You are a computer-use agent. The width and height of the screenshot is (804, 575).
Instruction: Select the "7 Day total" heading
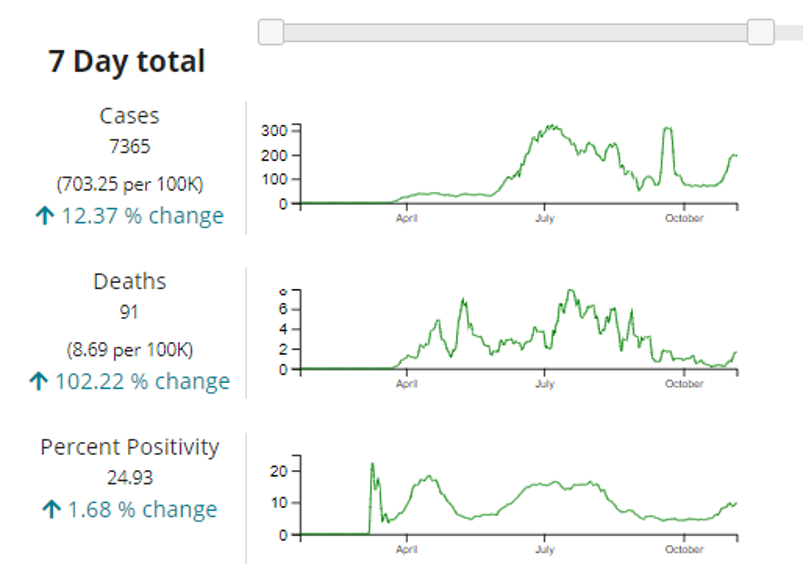pos(127,62)
